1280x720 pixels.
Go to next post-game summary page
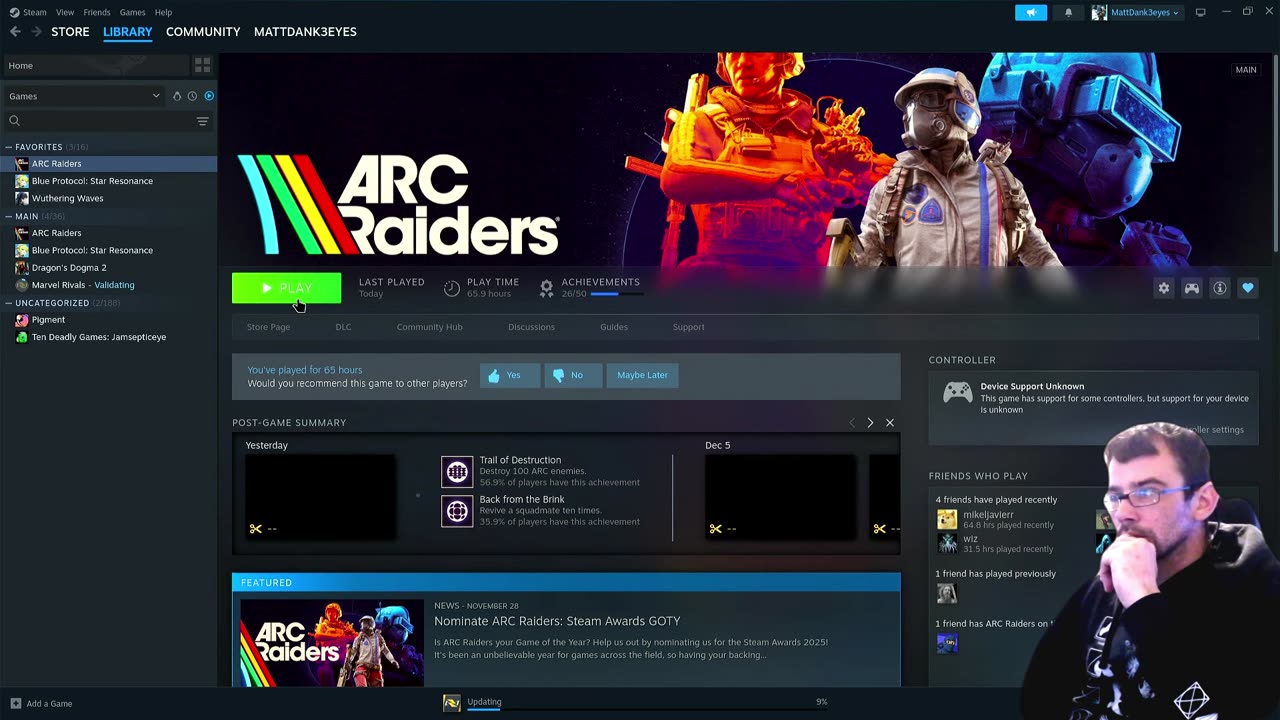(x=870, y=423)
